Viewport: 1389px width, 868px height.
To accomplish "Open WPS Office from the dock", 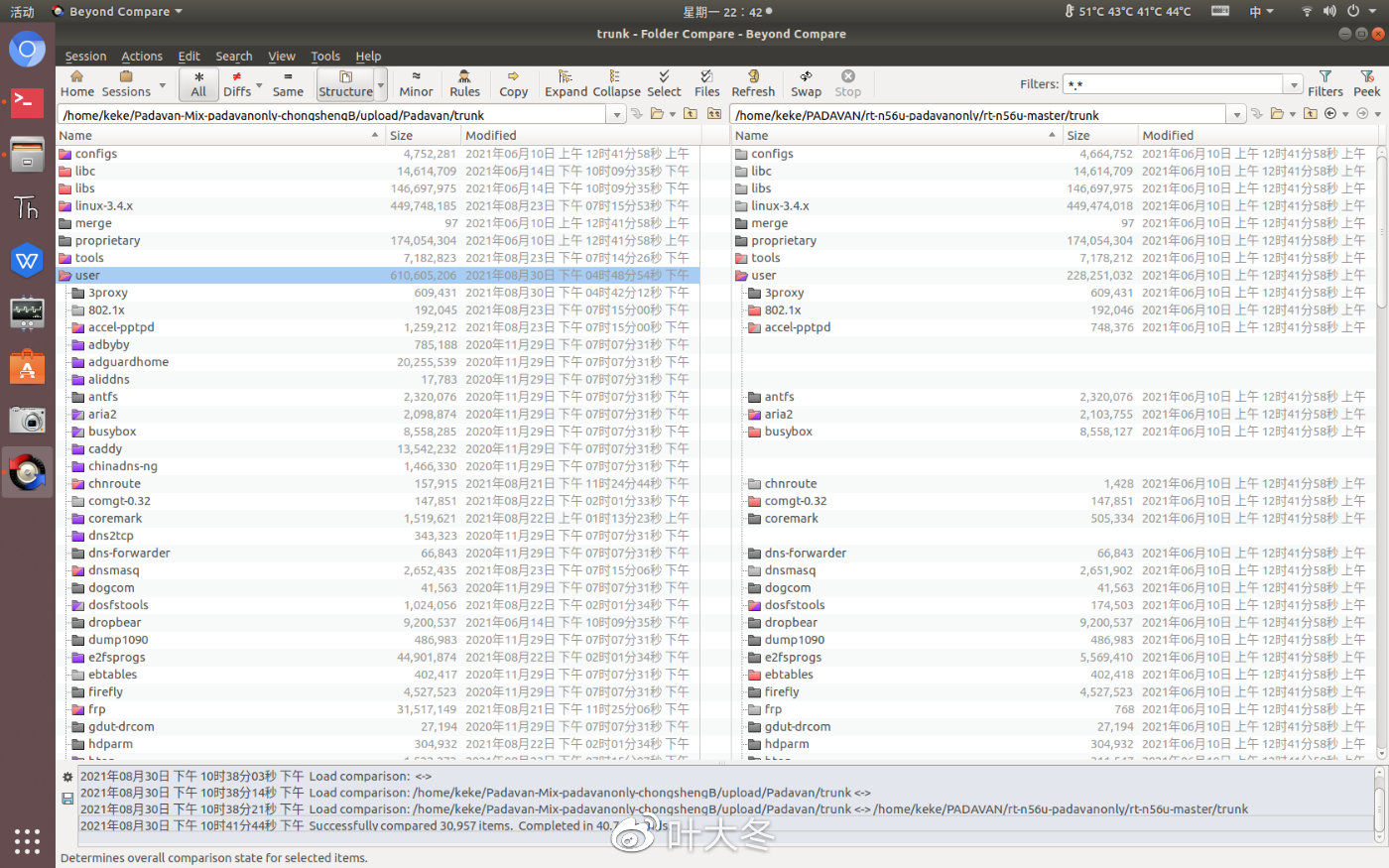I will click(x=27, y=262).
